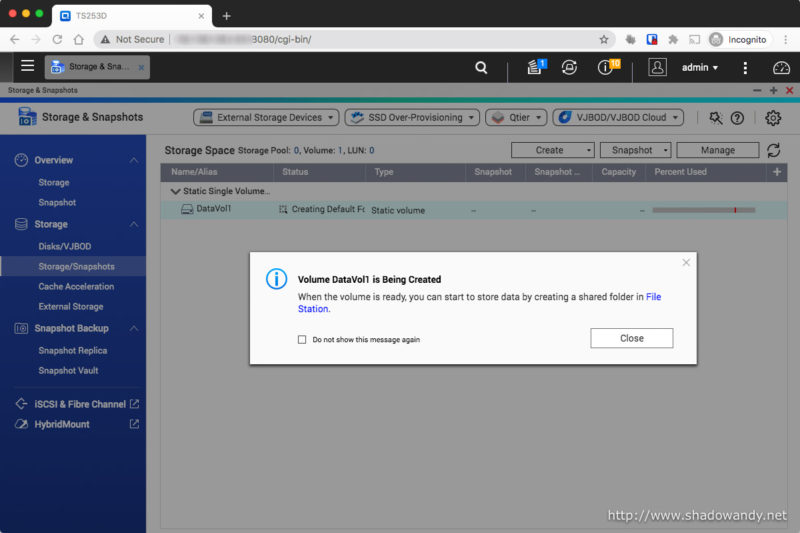Image resolution: width=800 pixels, height=533 pixels.
Task: Click the search magnifier icon in top bar
Action: pyautogui.click(x=481, y=67)
